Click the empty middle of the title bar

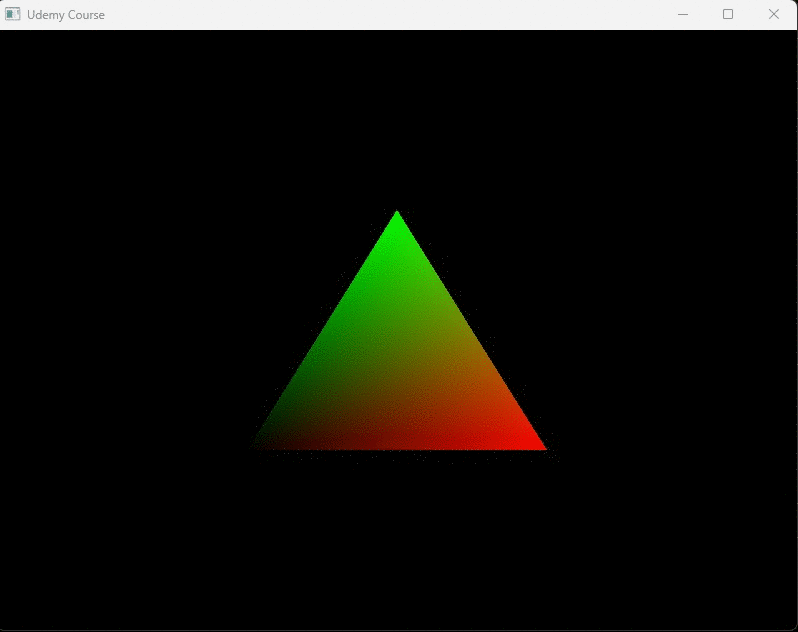click(380, 14)
